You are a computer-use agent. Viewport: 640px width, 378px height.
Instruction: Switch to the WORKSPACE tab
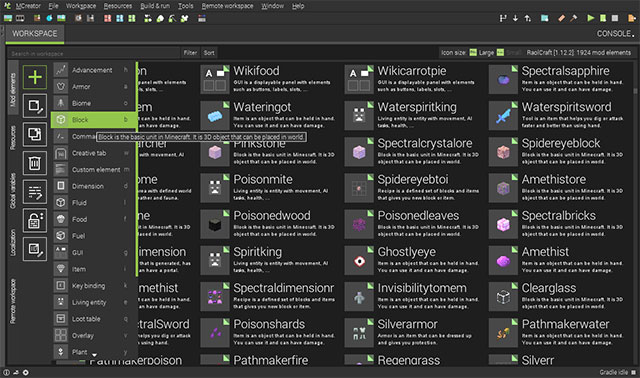point(35,34)
